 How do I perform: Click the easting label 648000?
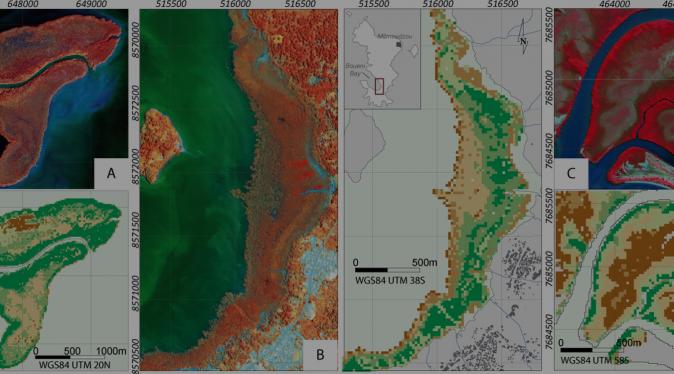[22, 4]
